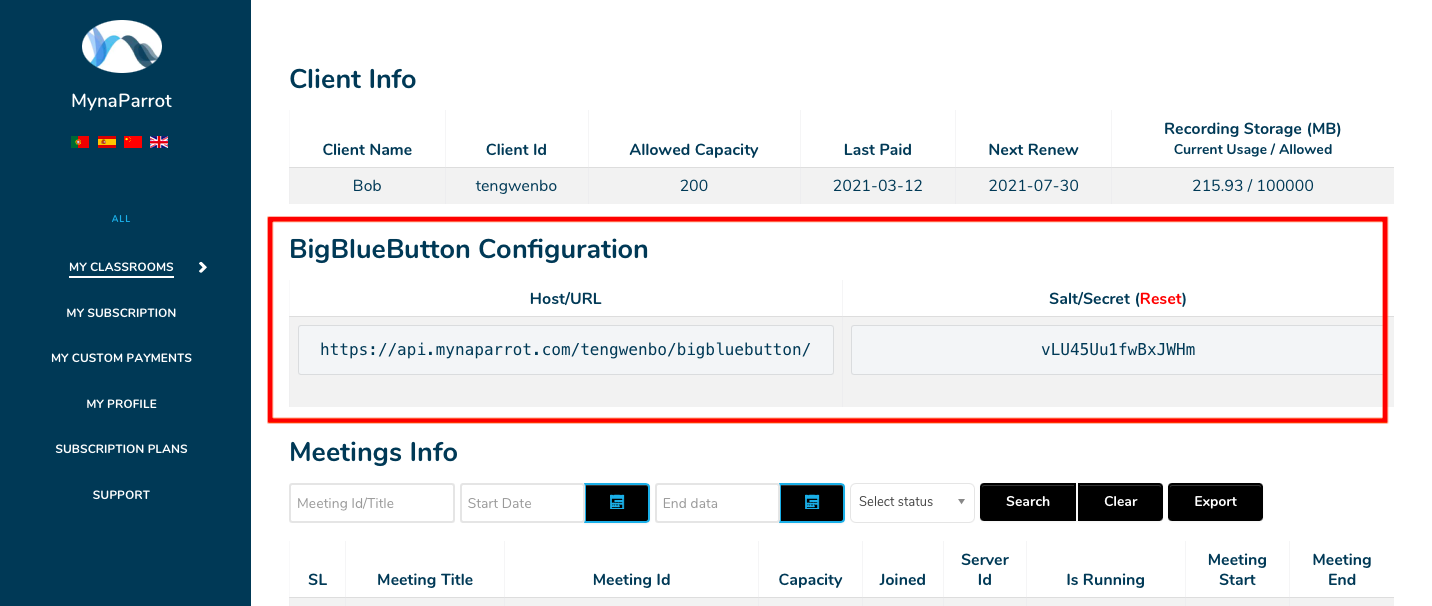Click the BigBlueButton Configuration heading
The image size is (1432, 606).
(468, 249)
